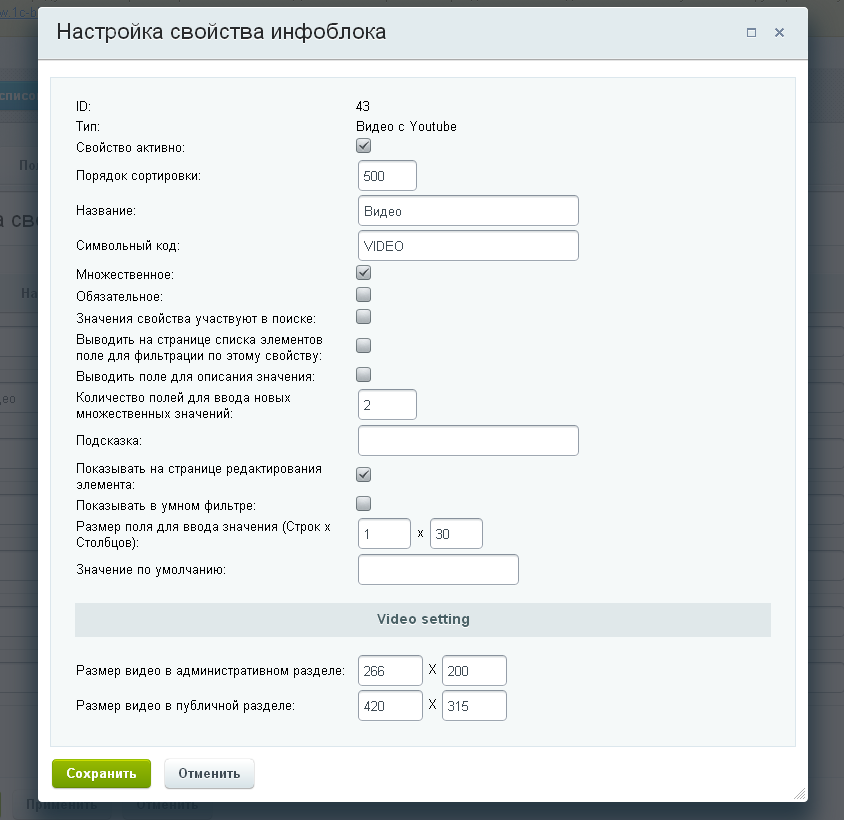The width and height of the screenshot is (844, 820).
Task: Focus the 'Название' field containing Видео
Action: coord(468,211)
